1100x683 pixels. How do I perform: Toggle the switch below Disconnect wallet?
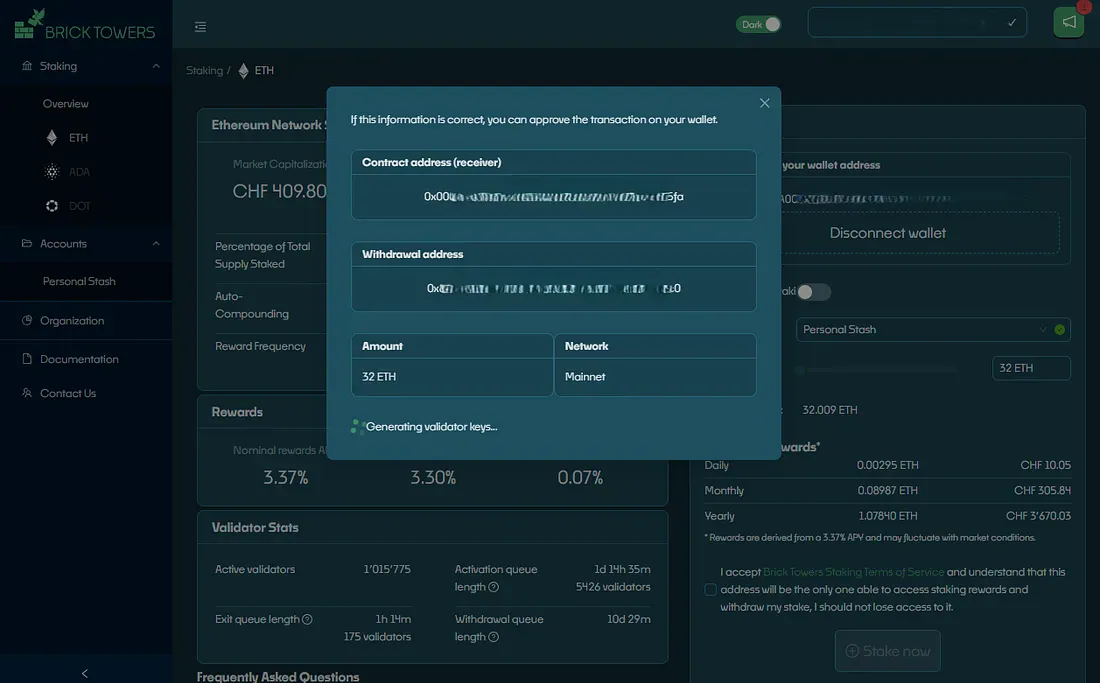(814, 292)
